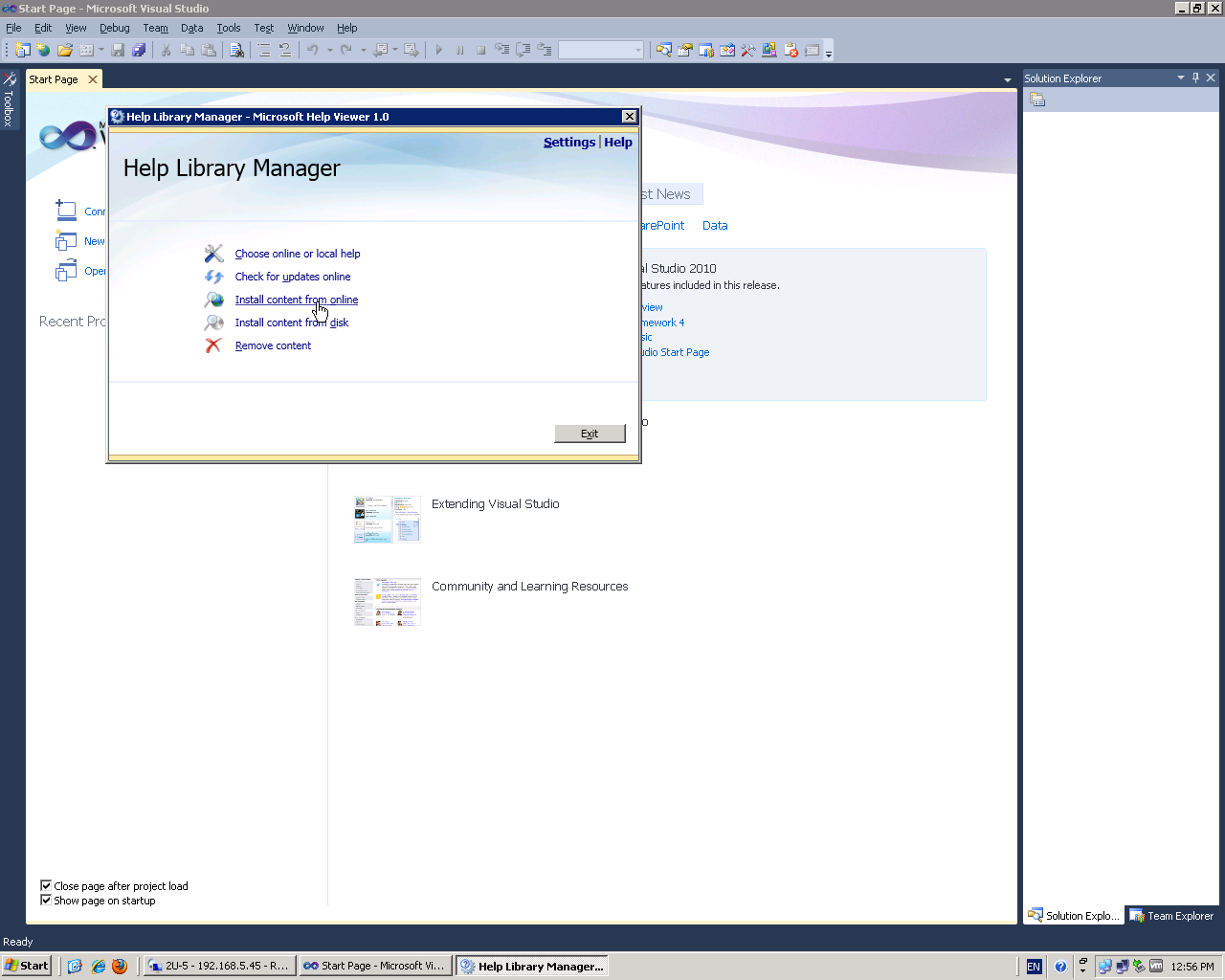1225x980 pixels.
Task: Click the Properties icon in Solution Explorer
Action: 1037,100
